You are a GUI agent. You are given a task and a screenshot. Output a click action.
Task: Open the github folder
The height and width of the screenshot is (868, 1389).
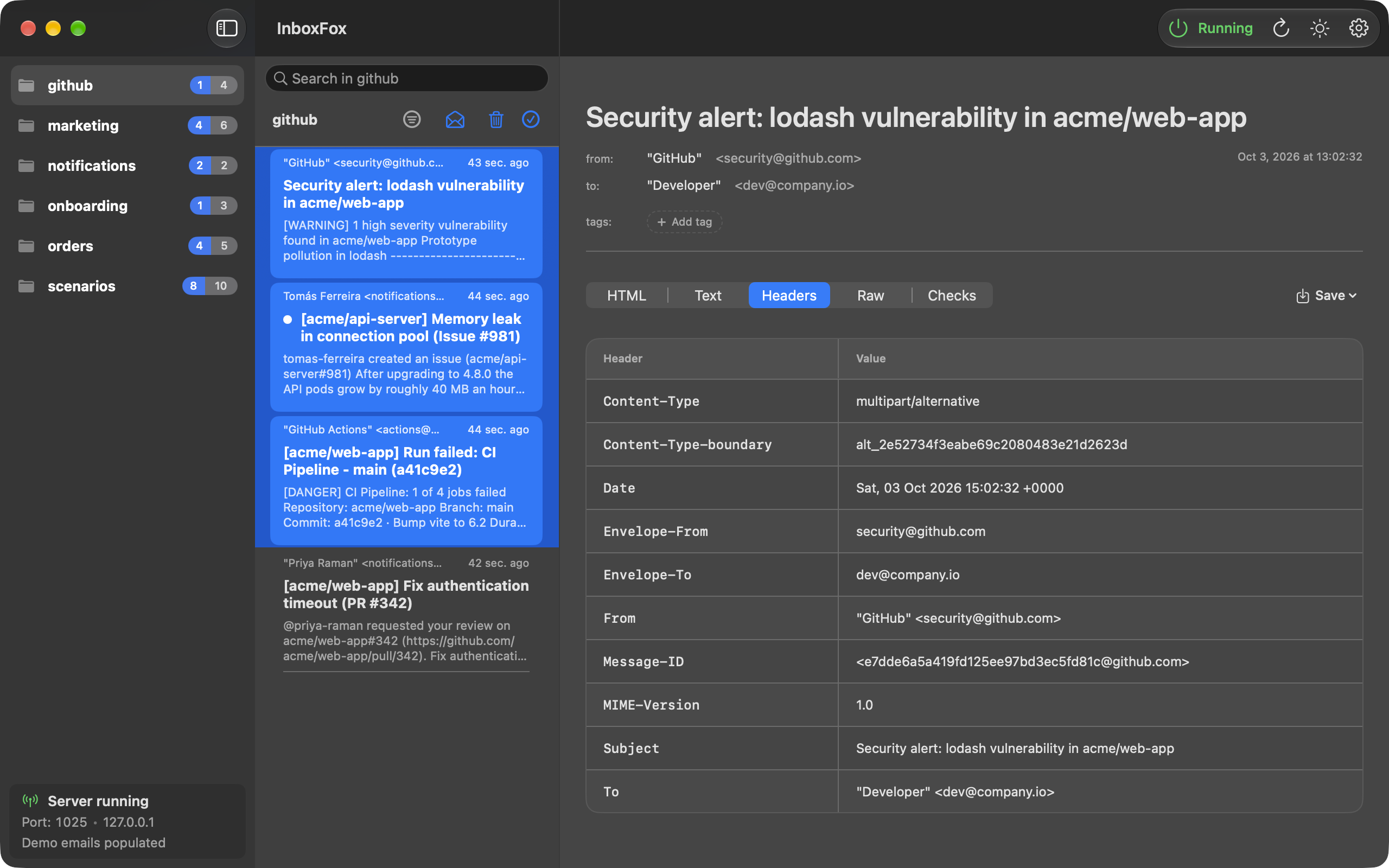tap(128, 85)
